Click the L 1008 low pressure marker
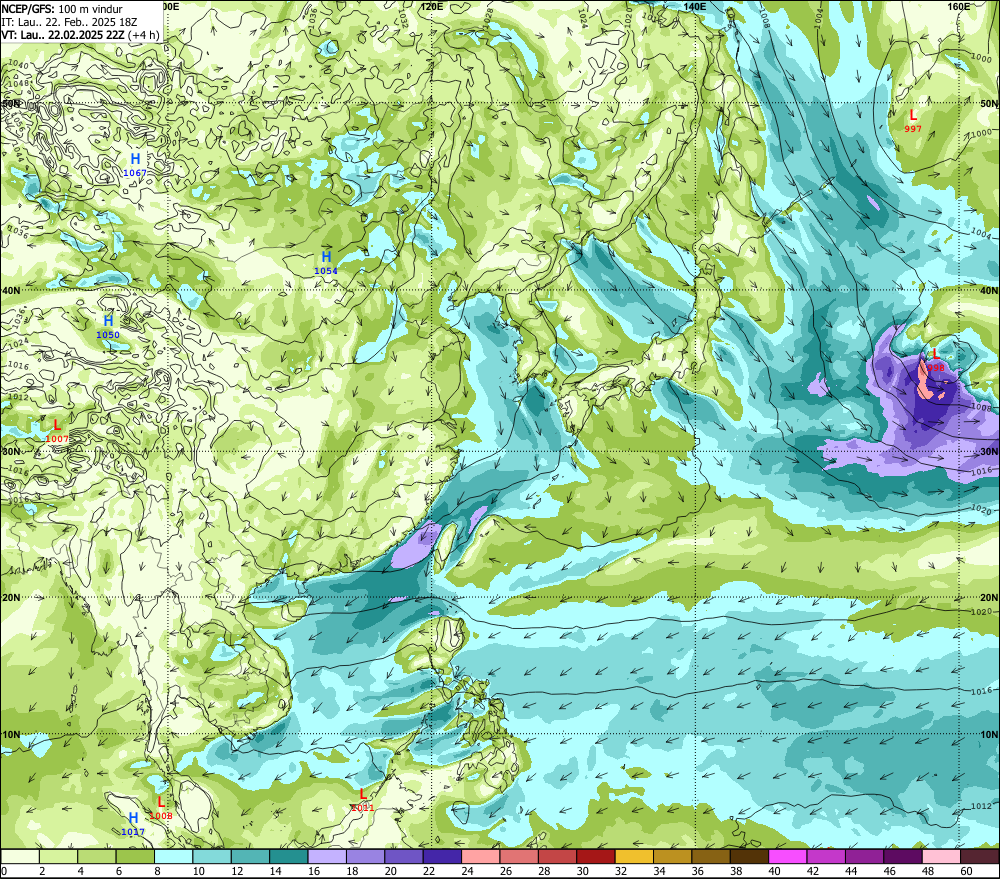The height and width of the screenshot is (879, 1000). click(x=161, y=808)
